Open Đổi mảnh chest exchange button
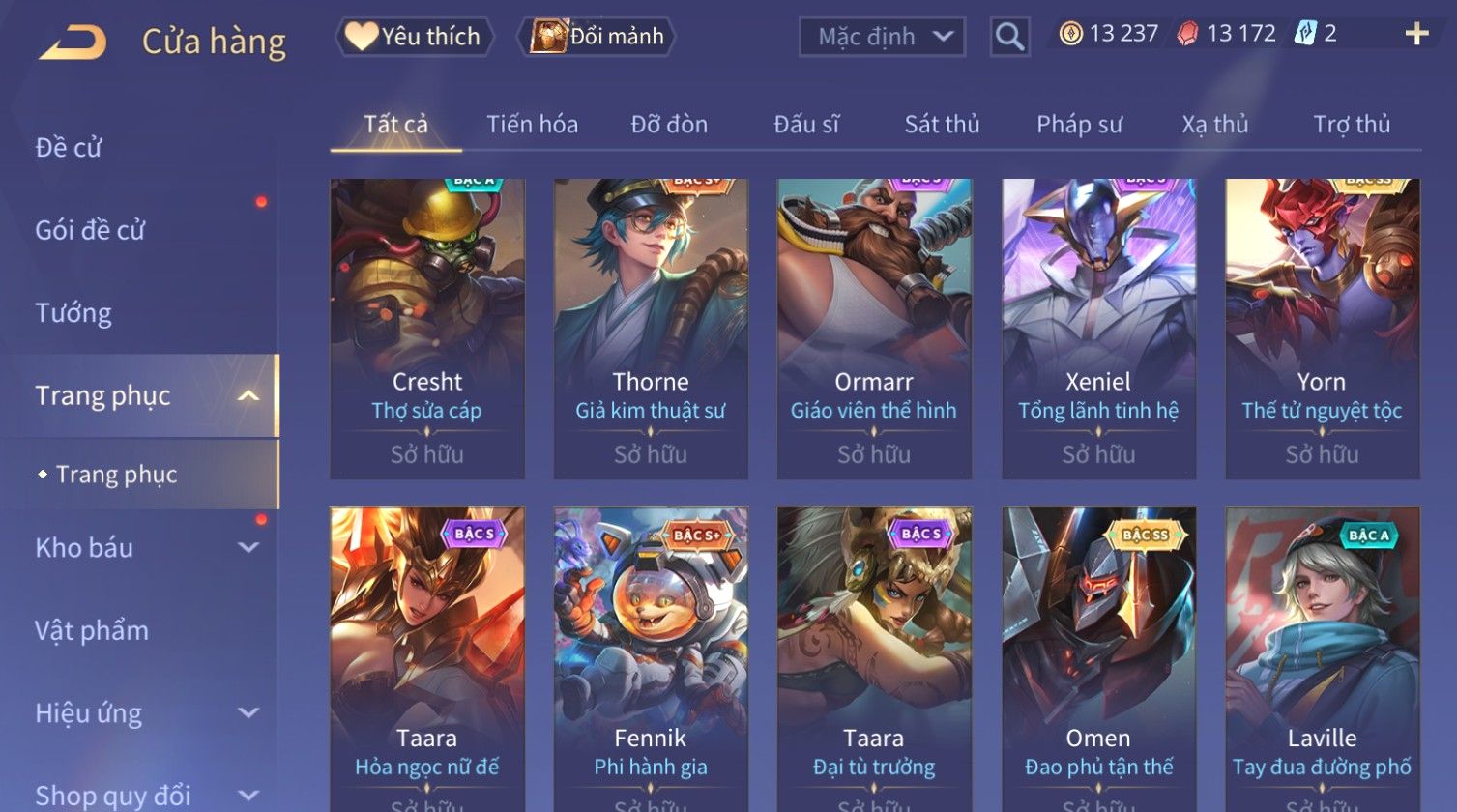 (597, 37)
